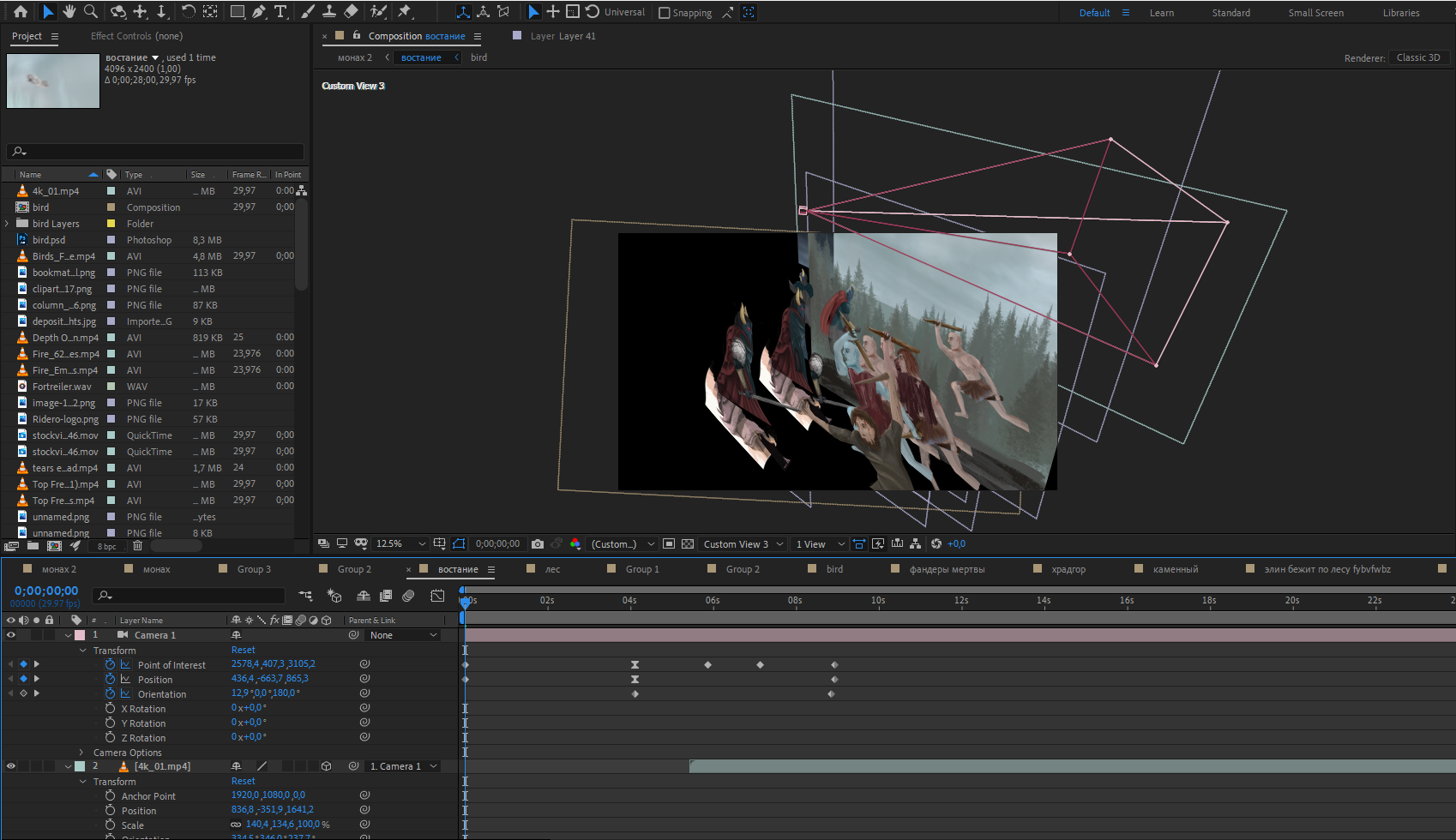Toggle the Y Rotation stopwatch
This screenshot has height=840, width=1456.
click(110, 723)
